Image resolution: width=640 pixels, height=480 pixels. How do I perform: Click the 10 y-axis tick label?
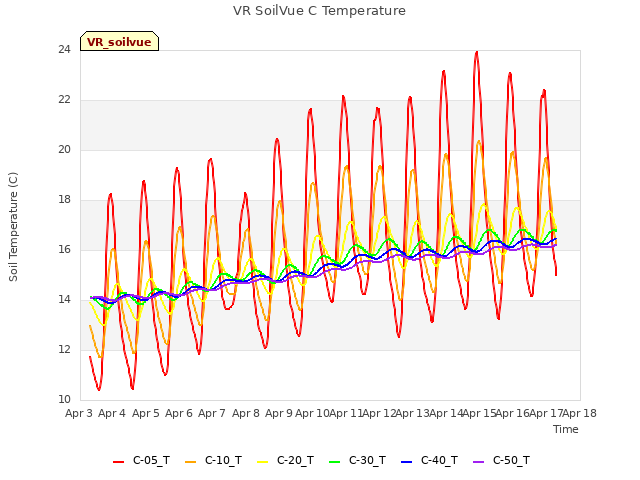64,400
